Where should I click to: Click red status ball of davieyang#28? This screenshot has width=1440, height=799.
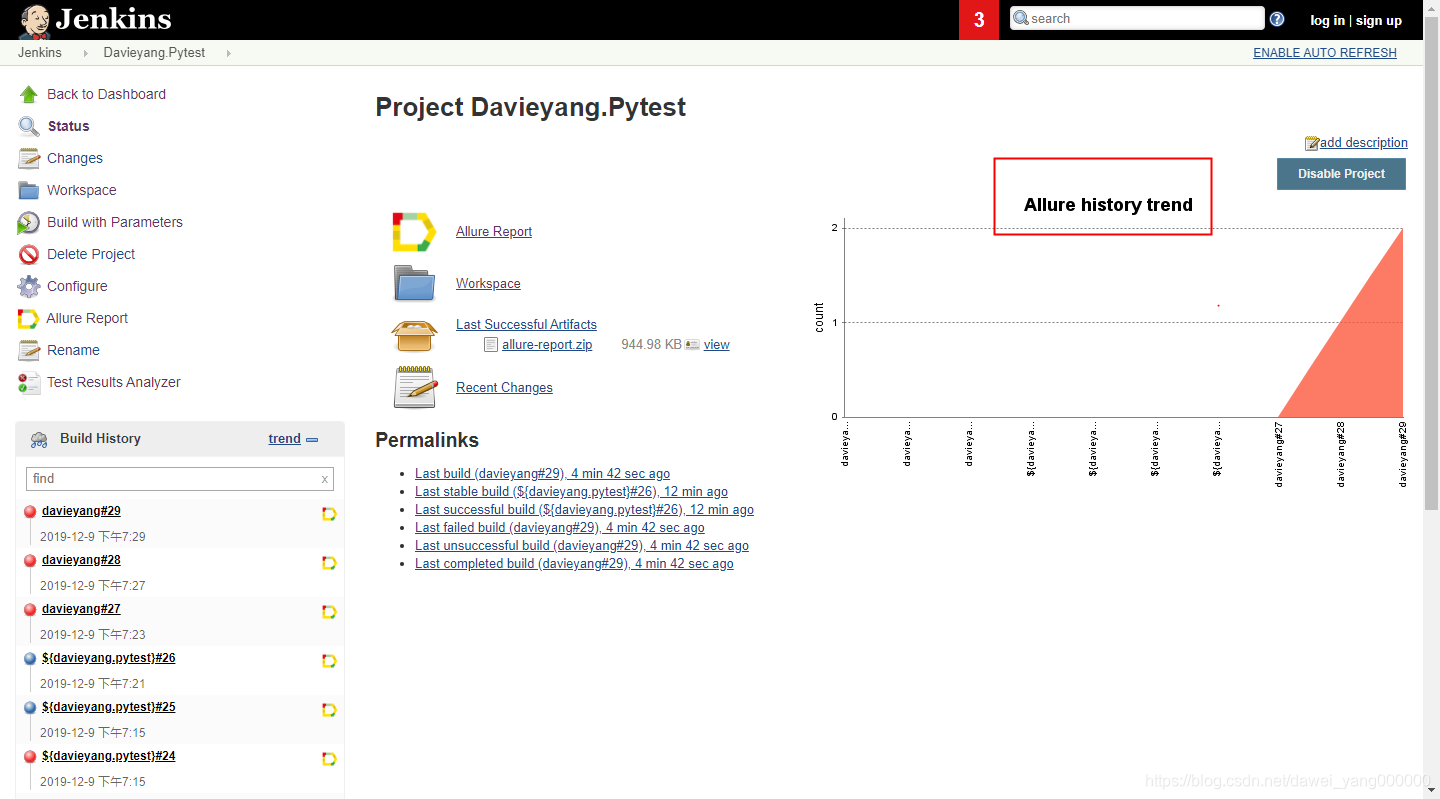tap(30, 560)
